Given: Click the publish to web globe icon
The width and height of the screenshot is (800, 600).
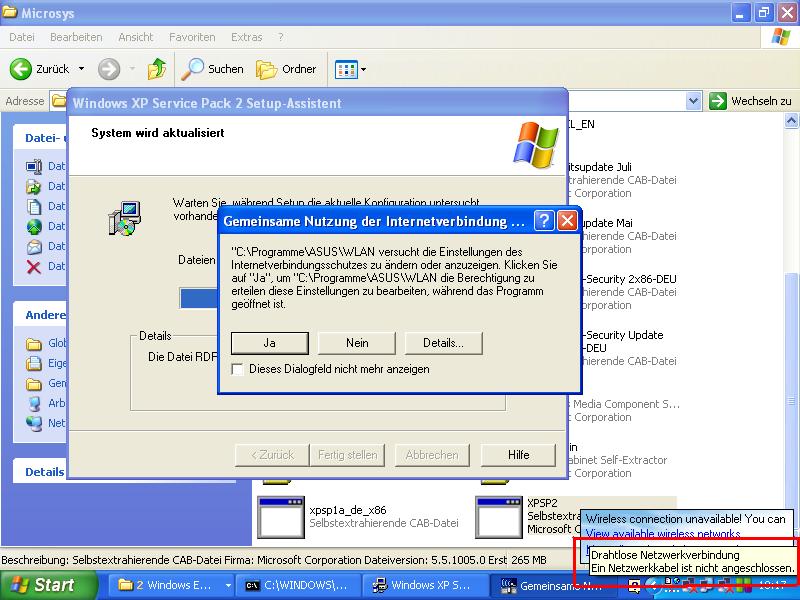Looking at the screenshot, I should tap(34, 226).
